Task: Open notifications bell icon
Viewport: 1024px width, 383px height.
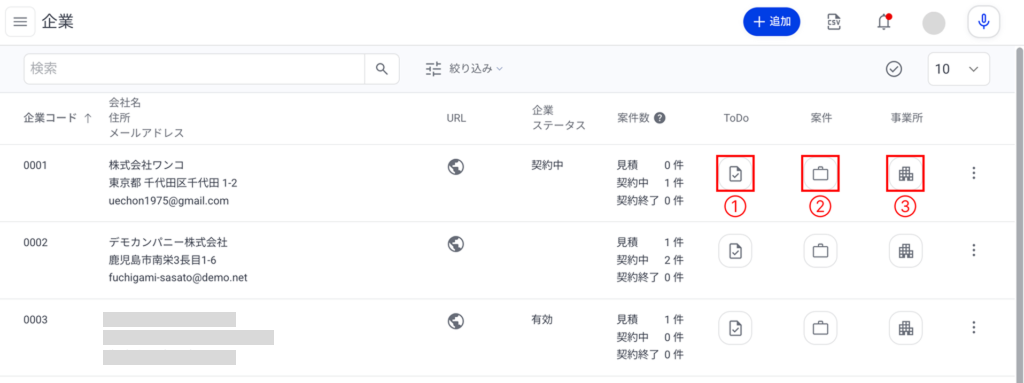Action: click(x=884, y=22)
